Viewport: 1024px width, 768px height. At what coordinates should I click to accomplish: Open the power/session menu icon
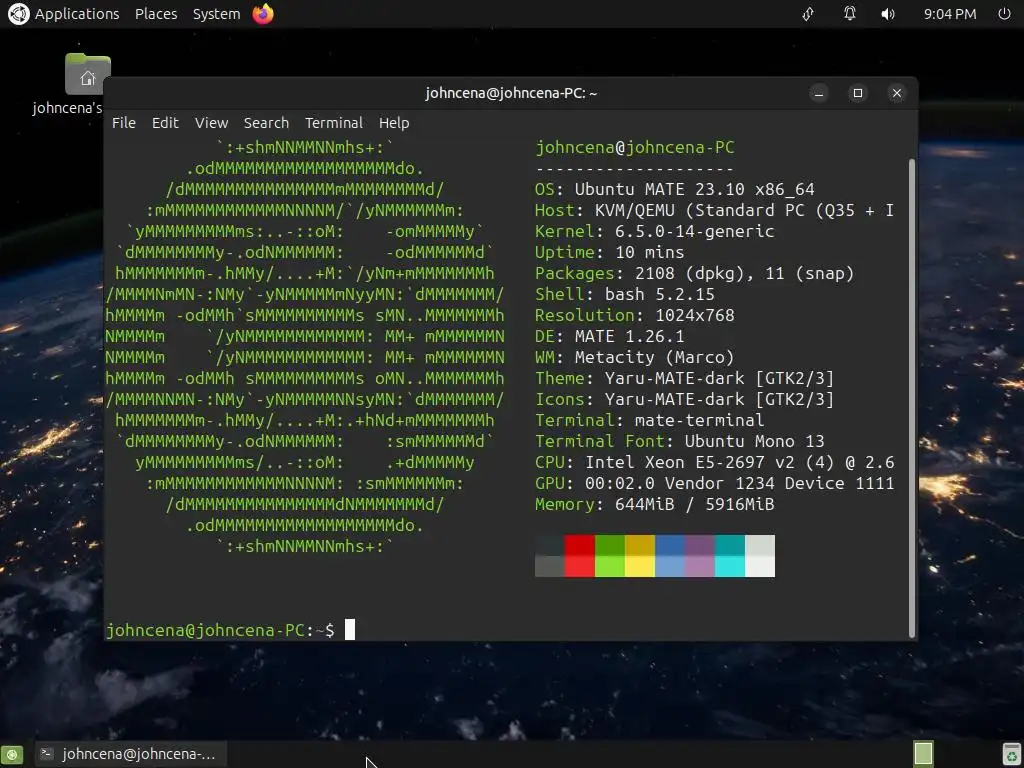point(1004,14)
